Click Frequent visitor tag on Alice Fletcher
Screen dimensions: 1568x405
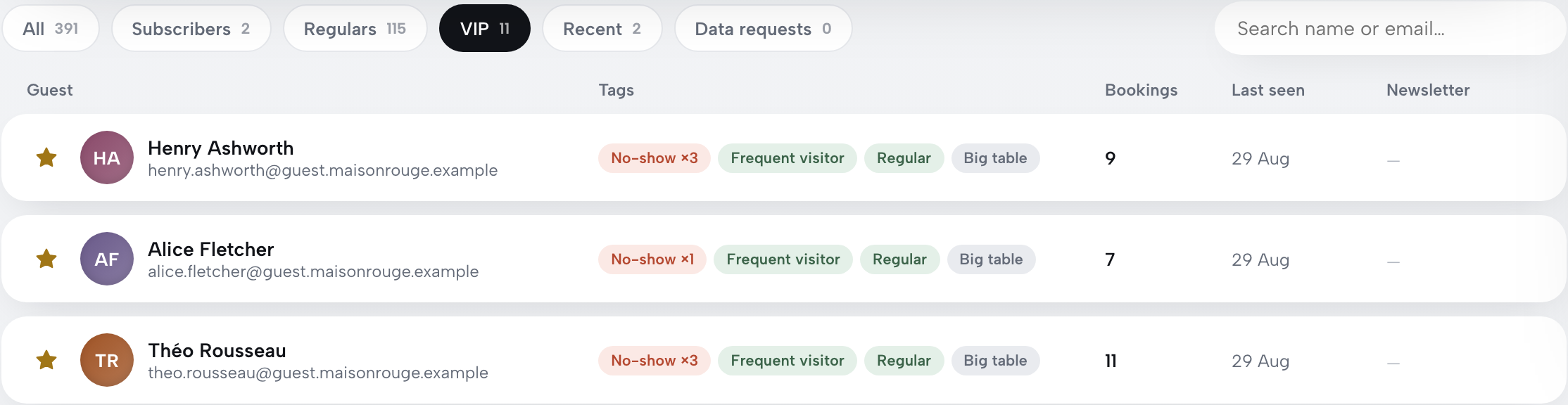(x=783, y=259)
